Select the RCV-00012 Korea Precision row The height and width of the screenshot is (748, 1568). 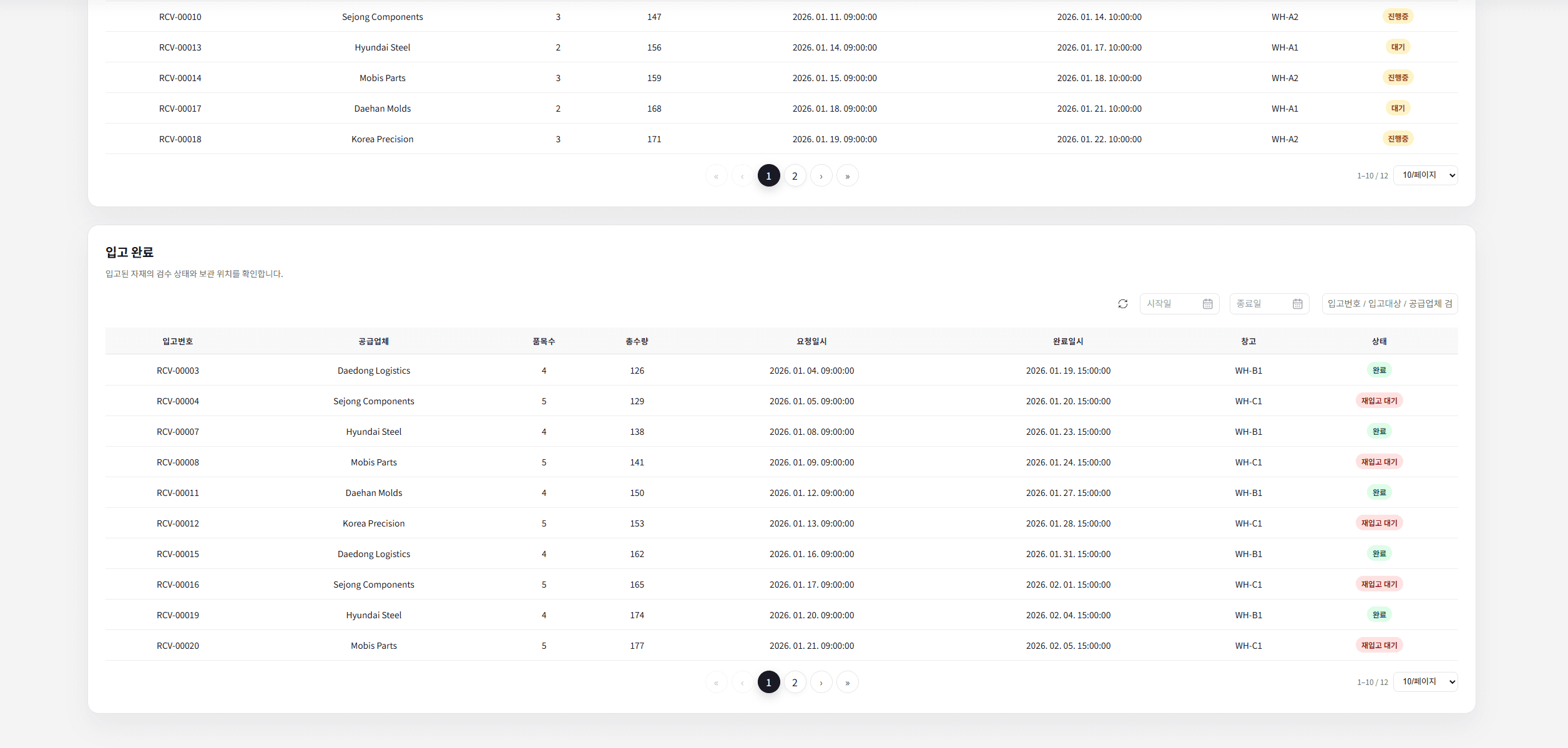click(x=373, y=523)
